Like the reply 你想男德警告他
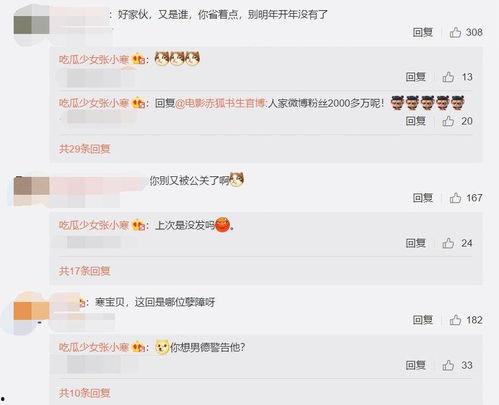The width and height of the screenshot is (499, 405). pyautogui.click(x=448, y=365)
